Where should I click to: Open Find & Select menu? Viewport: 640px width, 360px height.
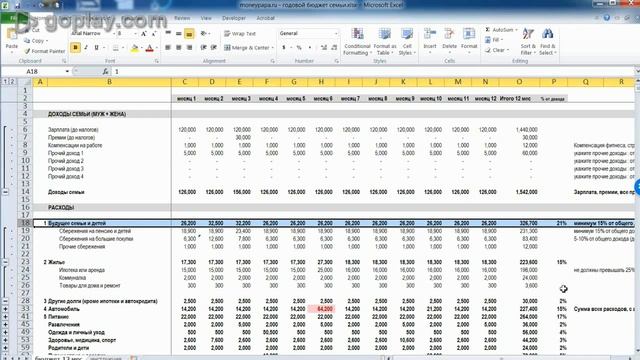pyautogui.click(x=547, y=42)
